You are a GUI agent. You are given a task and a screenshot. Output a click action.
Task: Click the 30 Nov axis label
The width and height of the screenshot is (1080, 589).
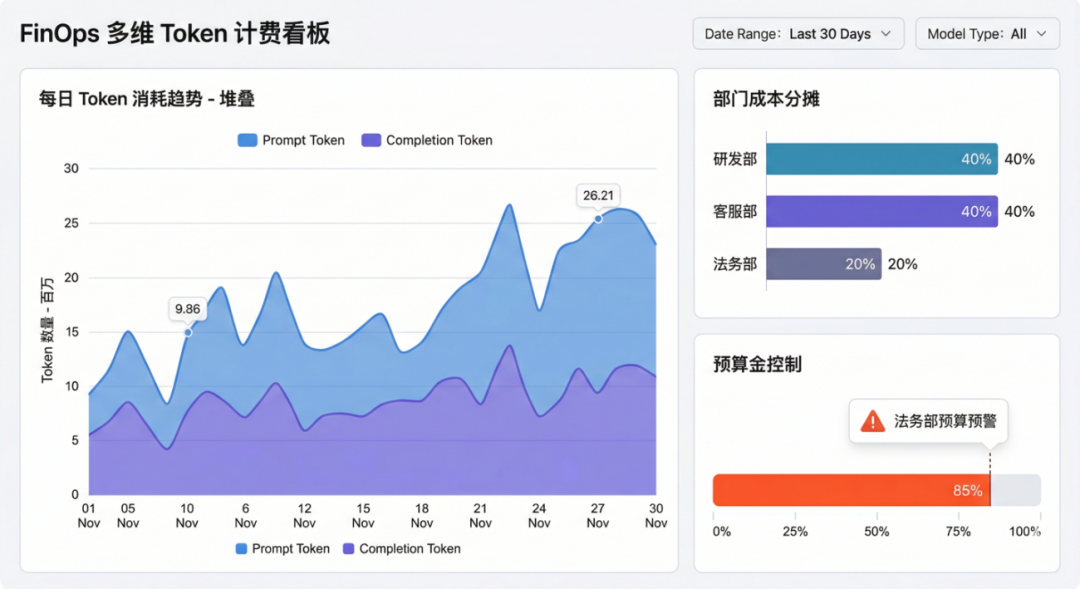[656, 516]
